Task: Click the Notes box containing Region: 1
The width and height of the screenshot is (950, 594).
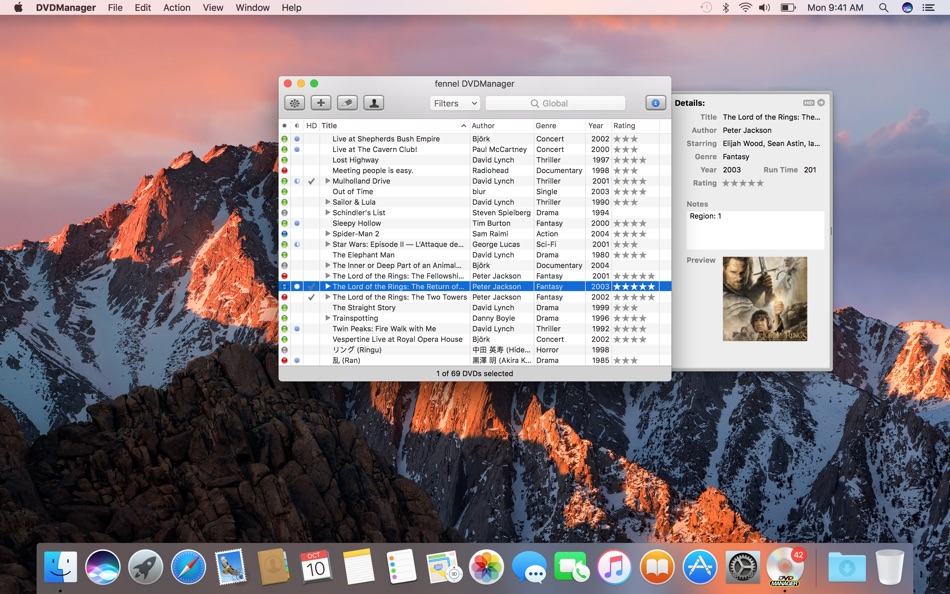Action: pyautogui.click(x=755, y=230)
